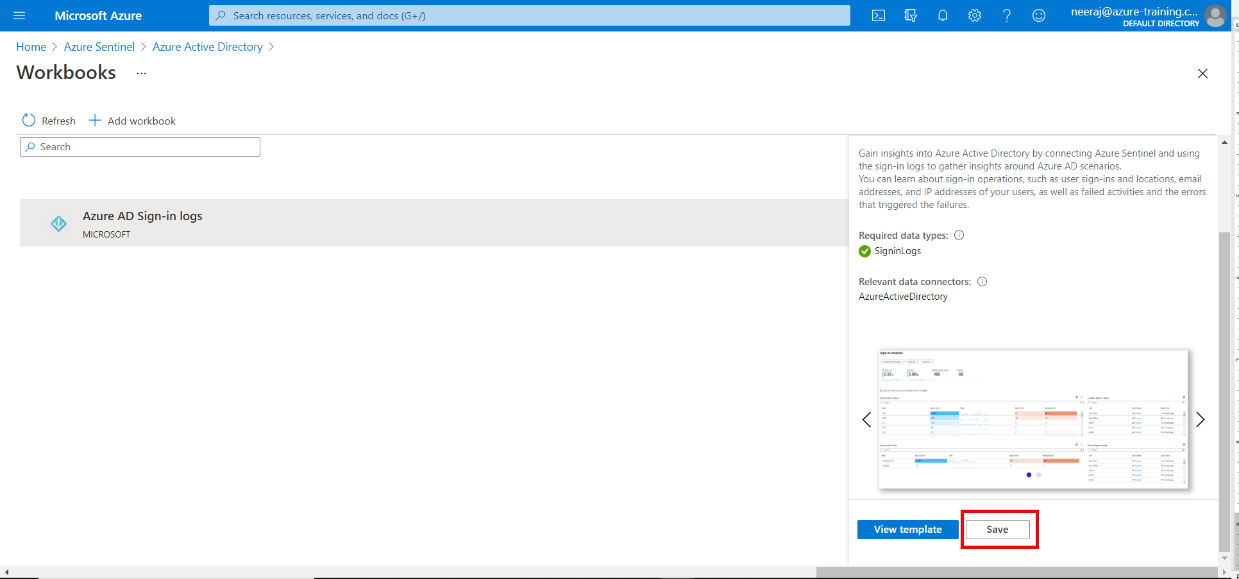Click the View template button
Screen dimensions: 1239x579
(908, 530)
